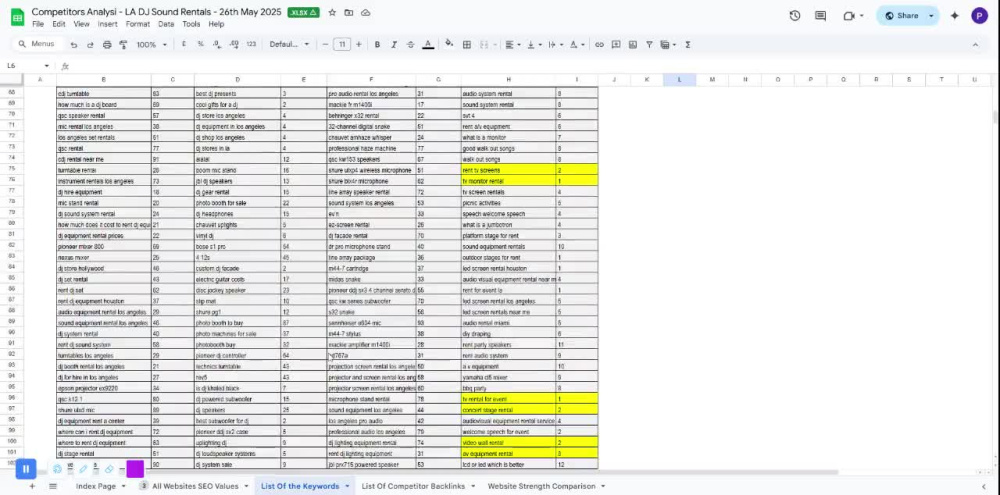1000x495 pixels.
Task: Click the Print icon
Action: coord(107,45)
